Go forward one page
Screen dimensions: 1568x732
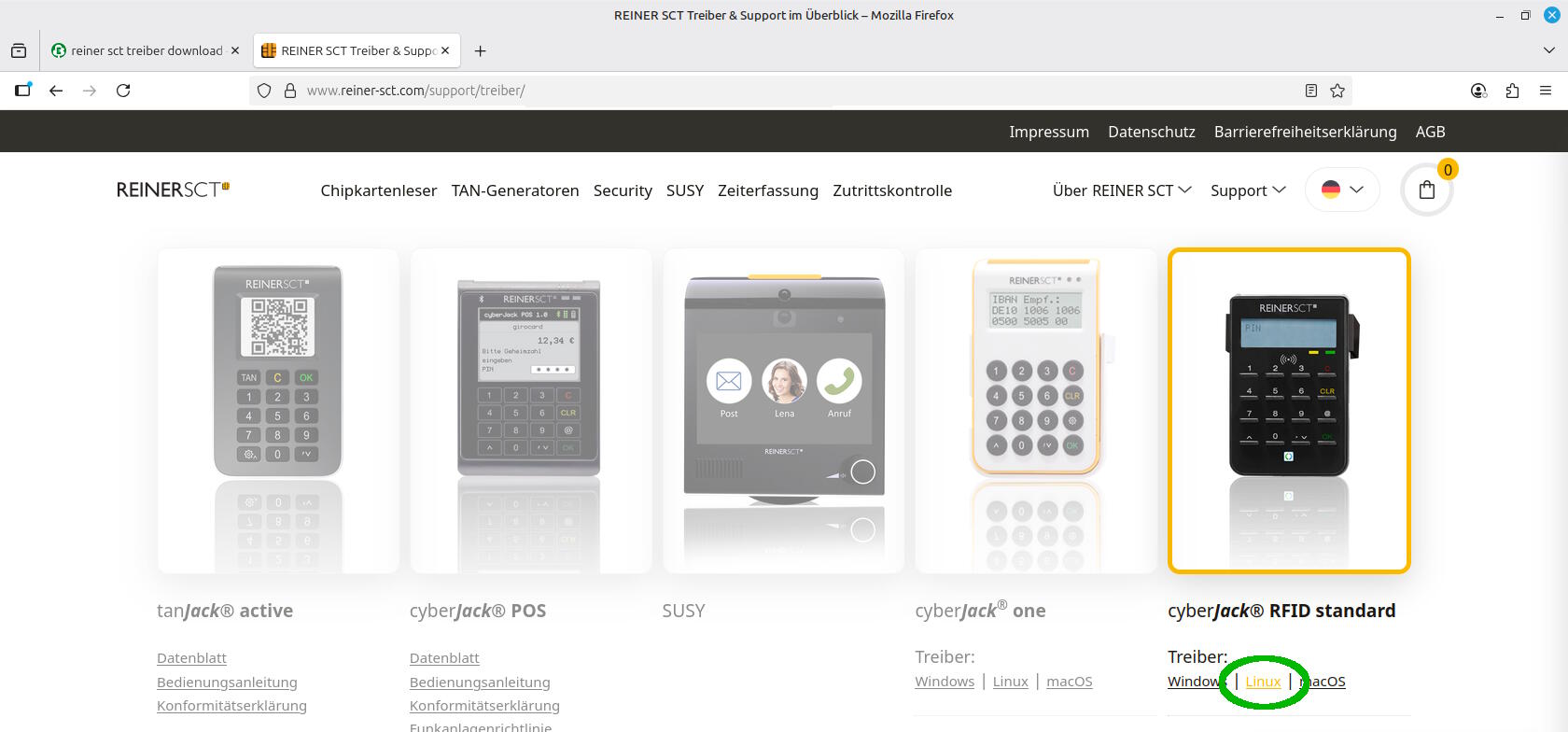click(90, 91)
